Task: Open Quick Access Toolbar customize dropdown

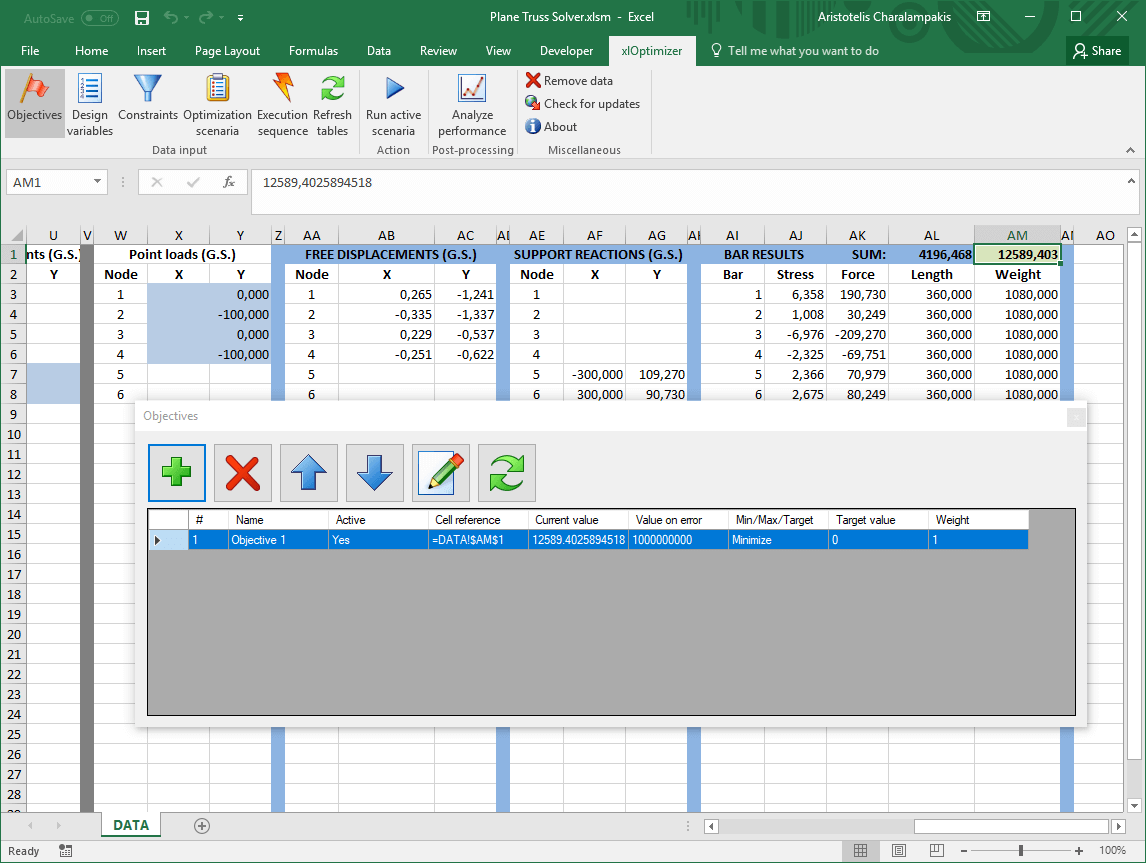Action: (x=241, y=18)
